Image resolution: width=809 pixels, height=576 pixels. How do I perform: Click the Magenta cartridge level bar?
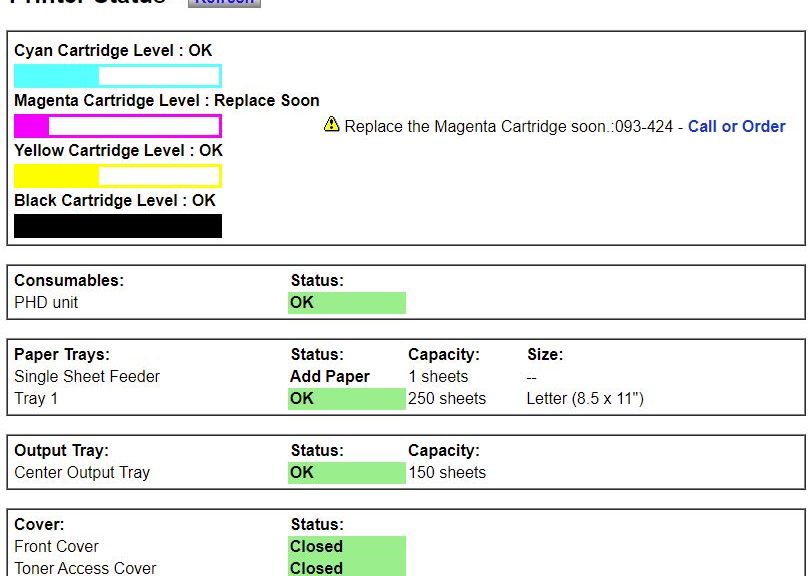pos(118,126)
